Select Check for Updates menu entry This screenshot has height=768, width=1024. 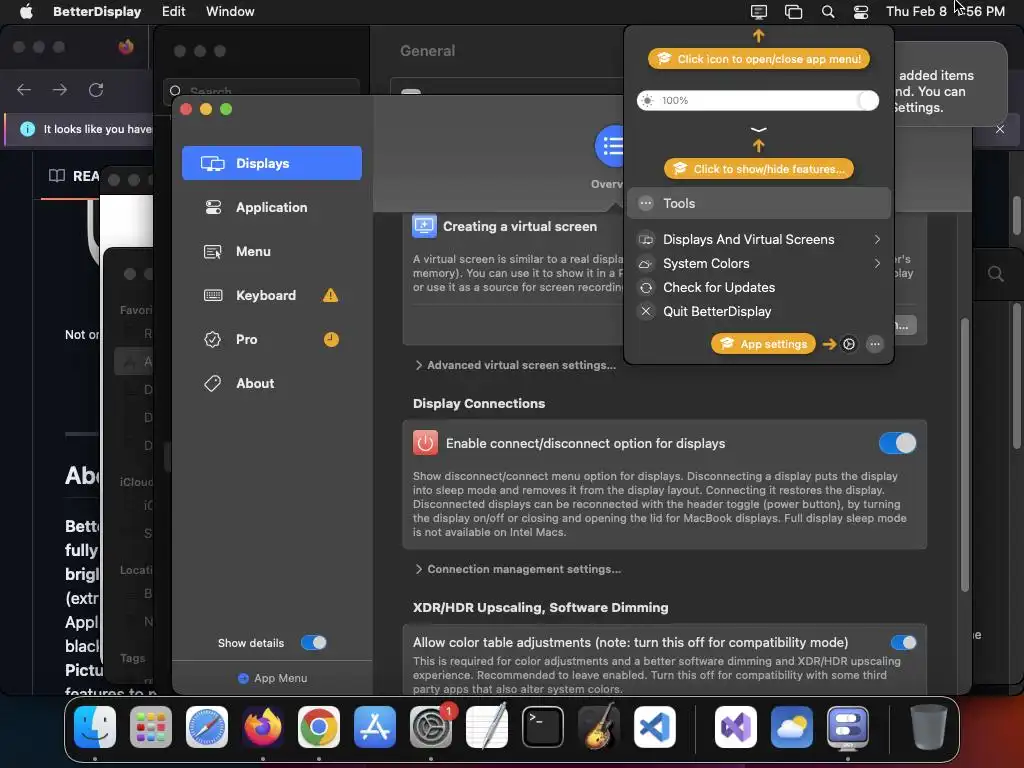point(759,288)
